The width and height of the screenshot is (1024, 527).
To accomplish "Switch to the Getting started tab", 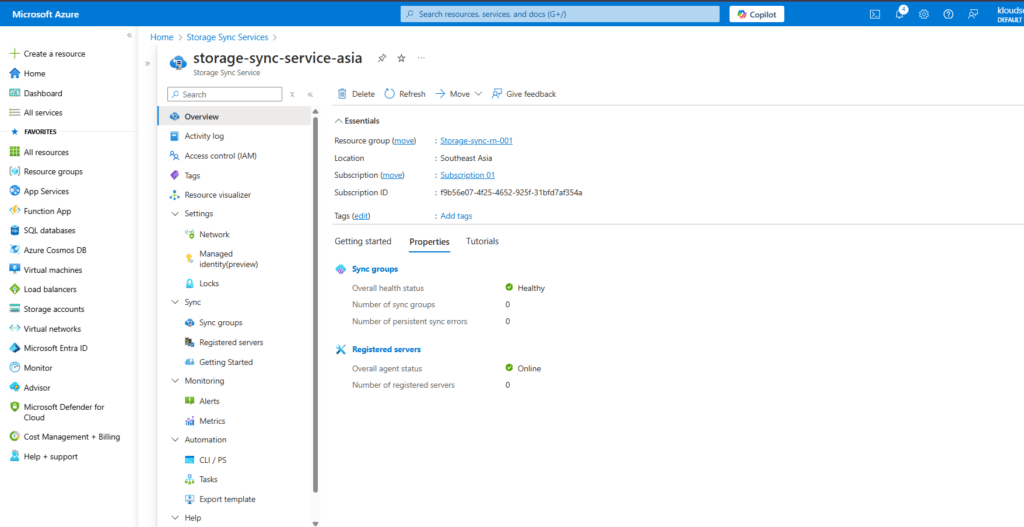I will pos(363,241).
